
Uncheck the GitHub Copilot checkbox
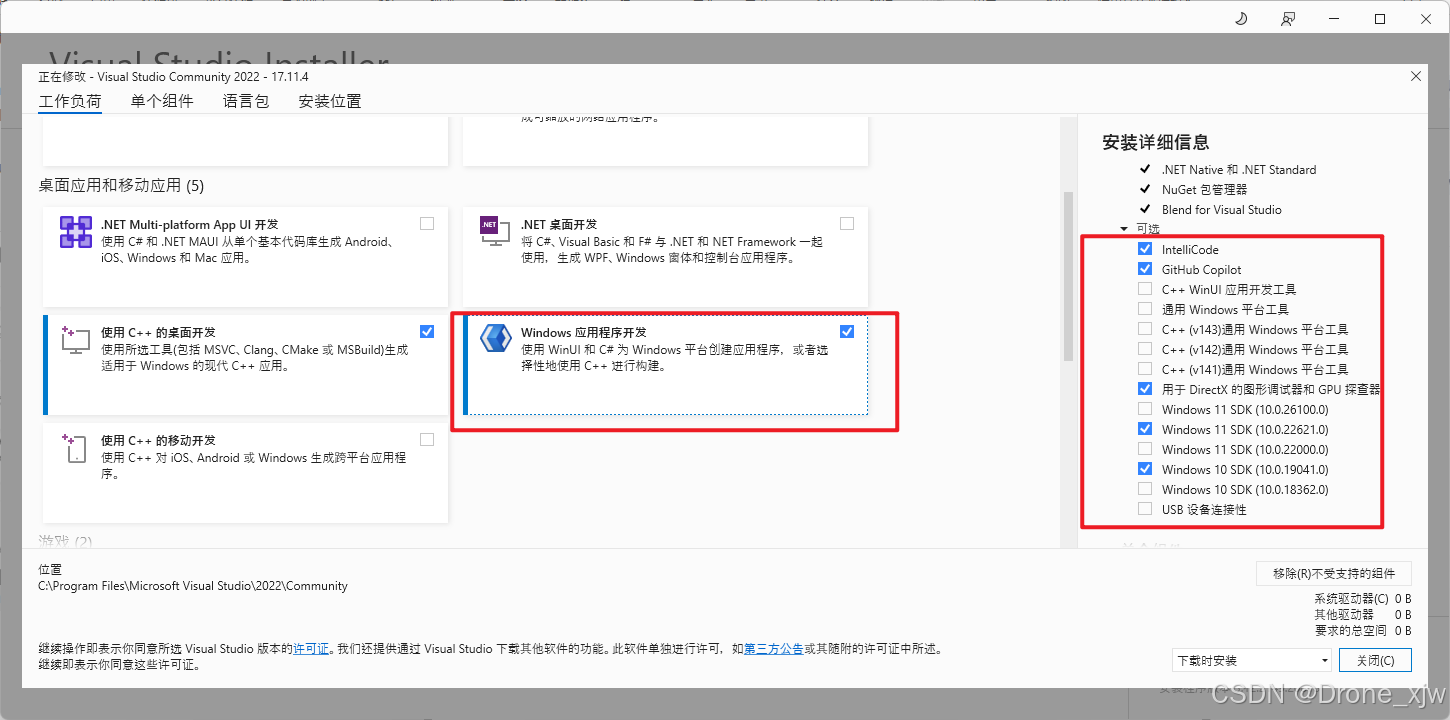coord(1144,269)
